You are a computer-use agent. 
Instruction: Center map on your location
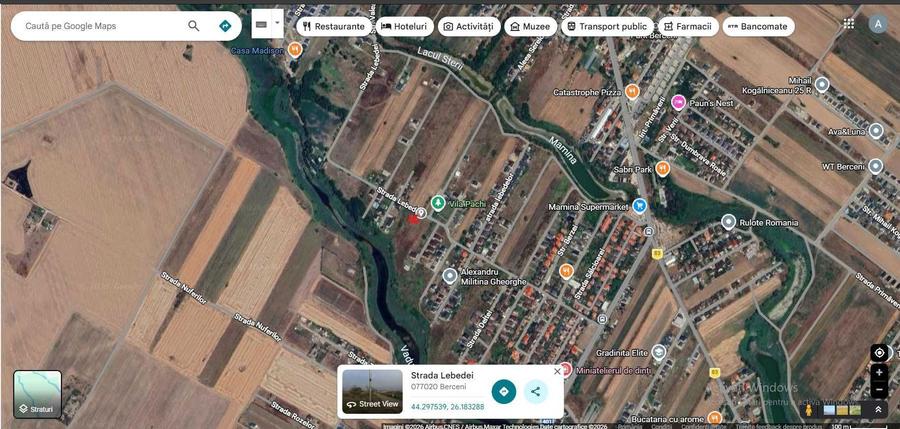(878, 352)
